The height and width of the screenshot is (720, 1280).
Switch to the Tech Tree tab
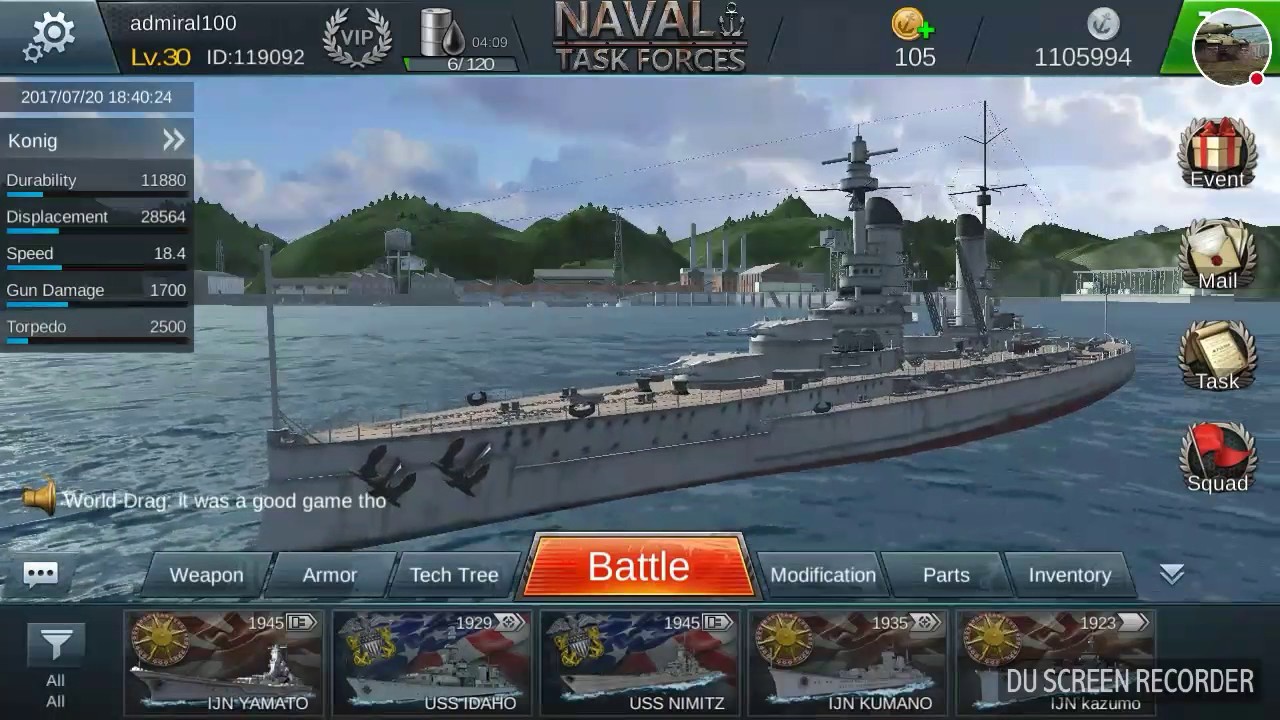pos(454,575)
